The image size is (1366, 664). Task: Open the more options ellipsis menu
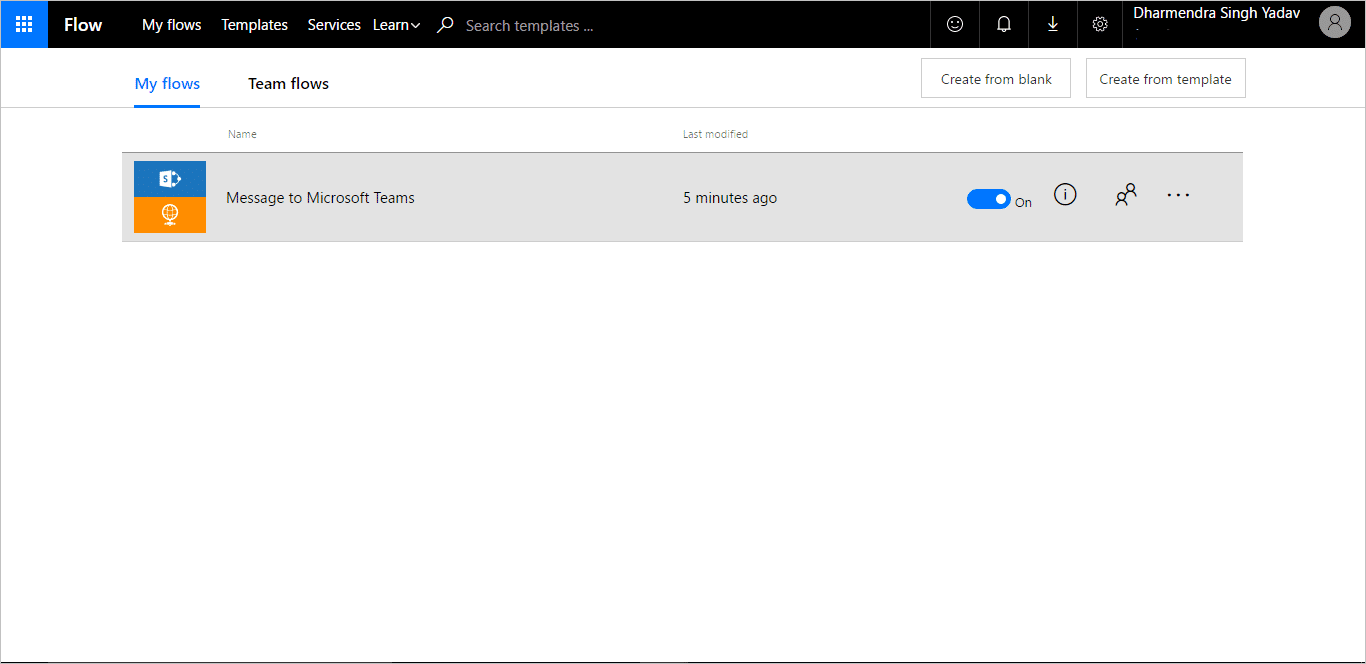pos(1178,195)
